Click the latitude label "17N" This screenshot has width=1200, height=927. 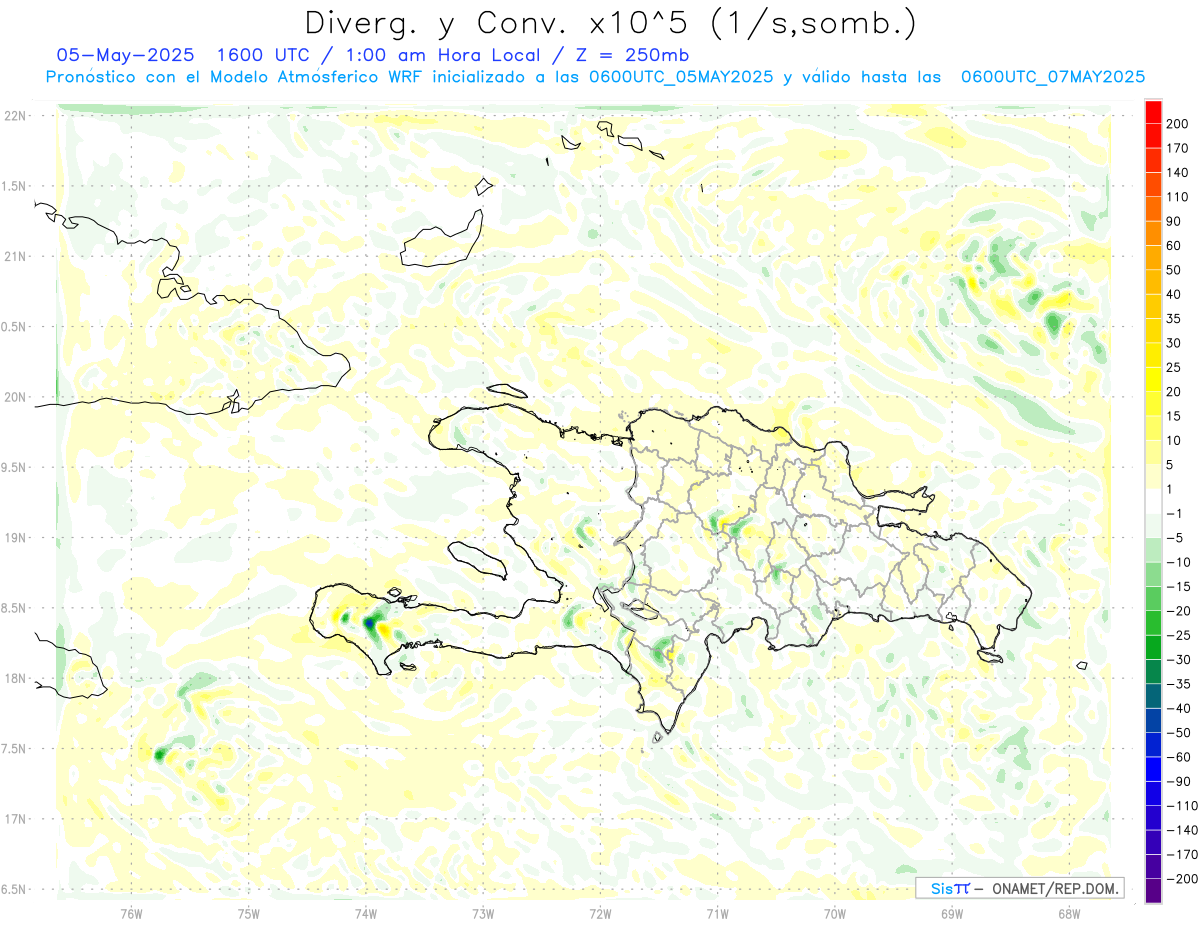coord(14,819)
